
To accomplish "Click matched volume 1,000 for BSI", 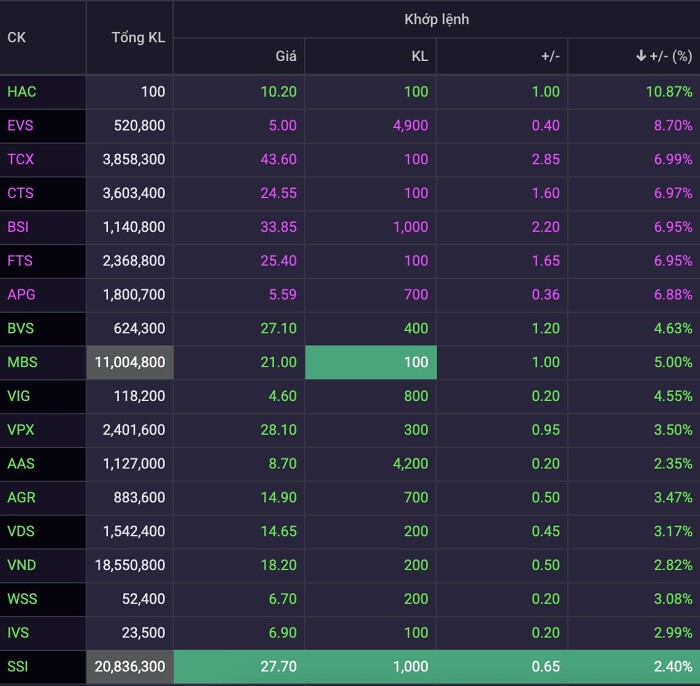I will pyautogui.click(x=411, y=227).
